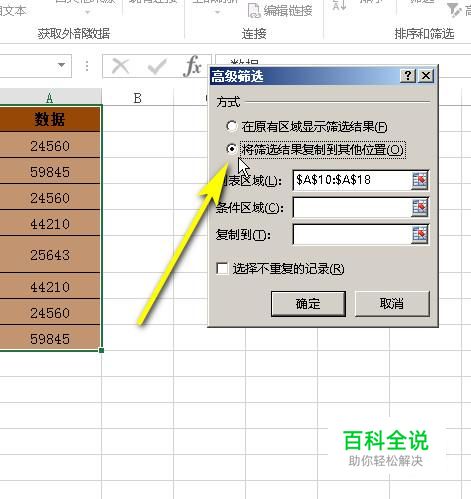The width and height of the screenshot is (471, 499).
Task: Click the 取消 button
Action: coord(392,304)
